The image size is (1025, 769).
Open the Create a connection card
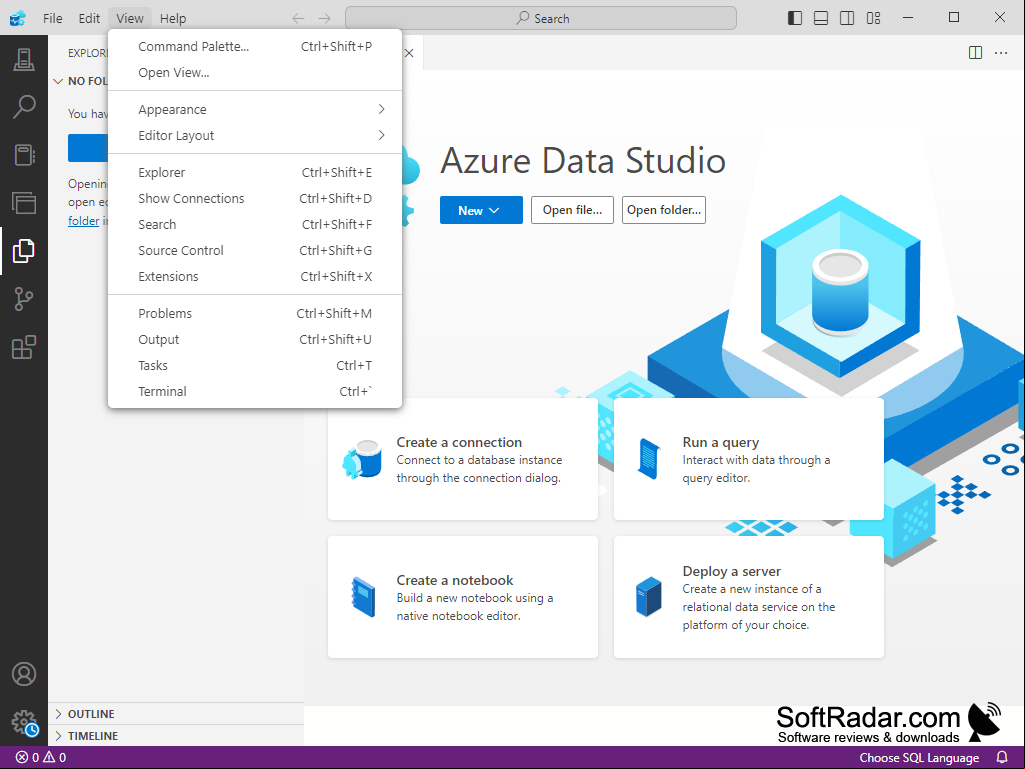coord(463,459)
